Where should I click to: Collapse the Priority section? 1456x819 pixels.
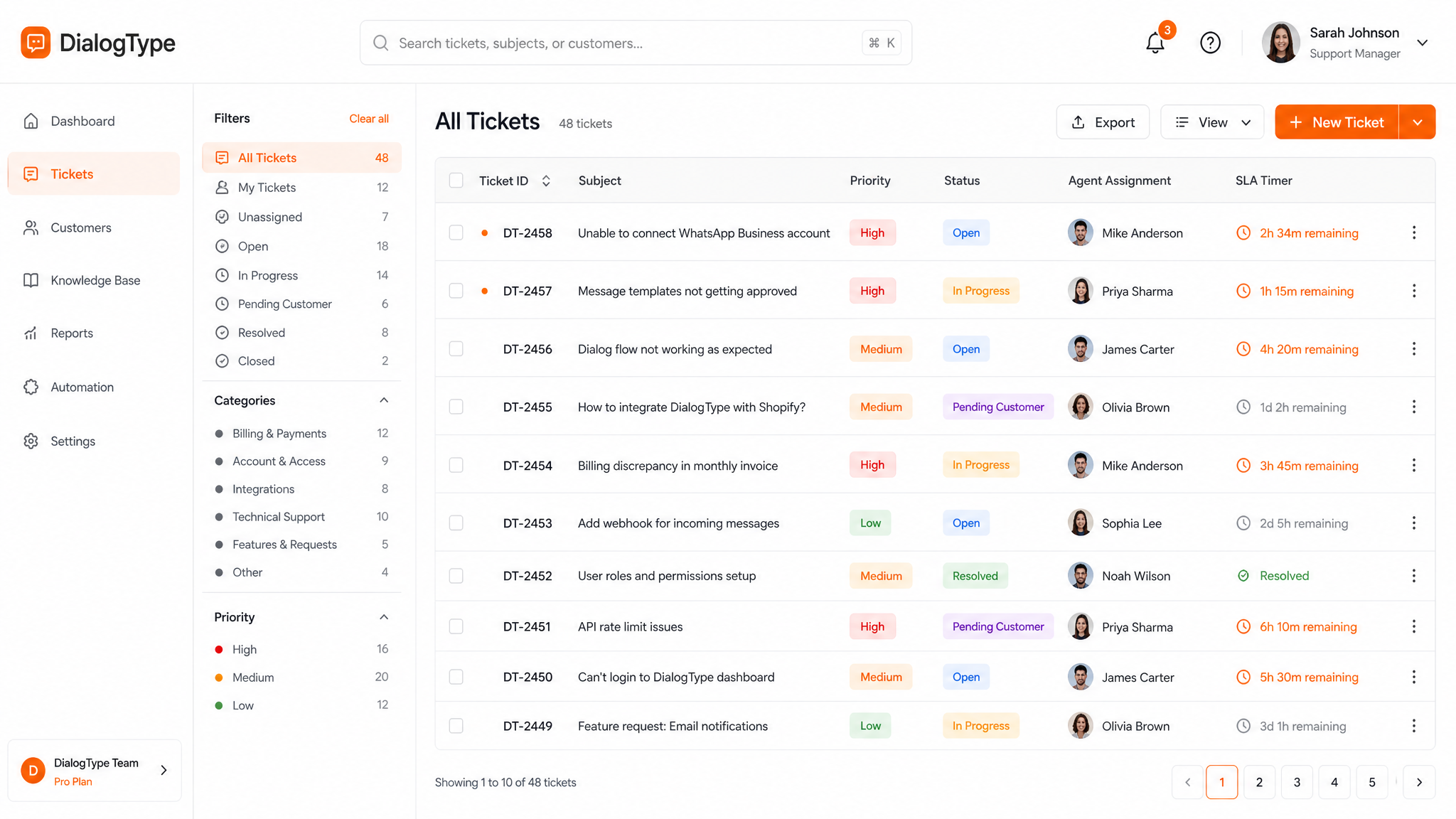pyautogui.click(x=384, y=617)
